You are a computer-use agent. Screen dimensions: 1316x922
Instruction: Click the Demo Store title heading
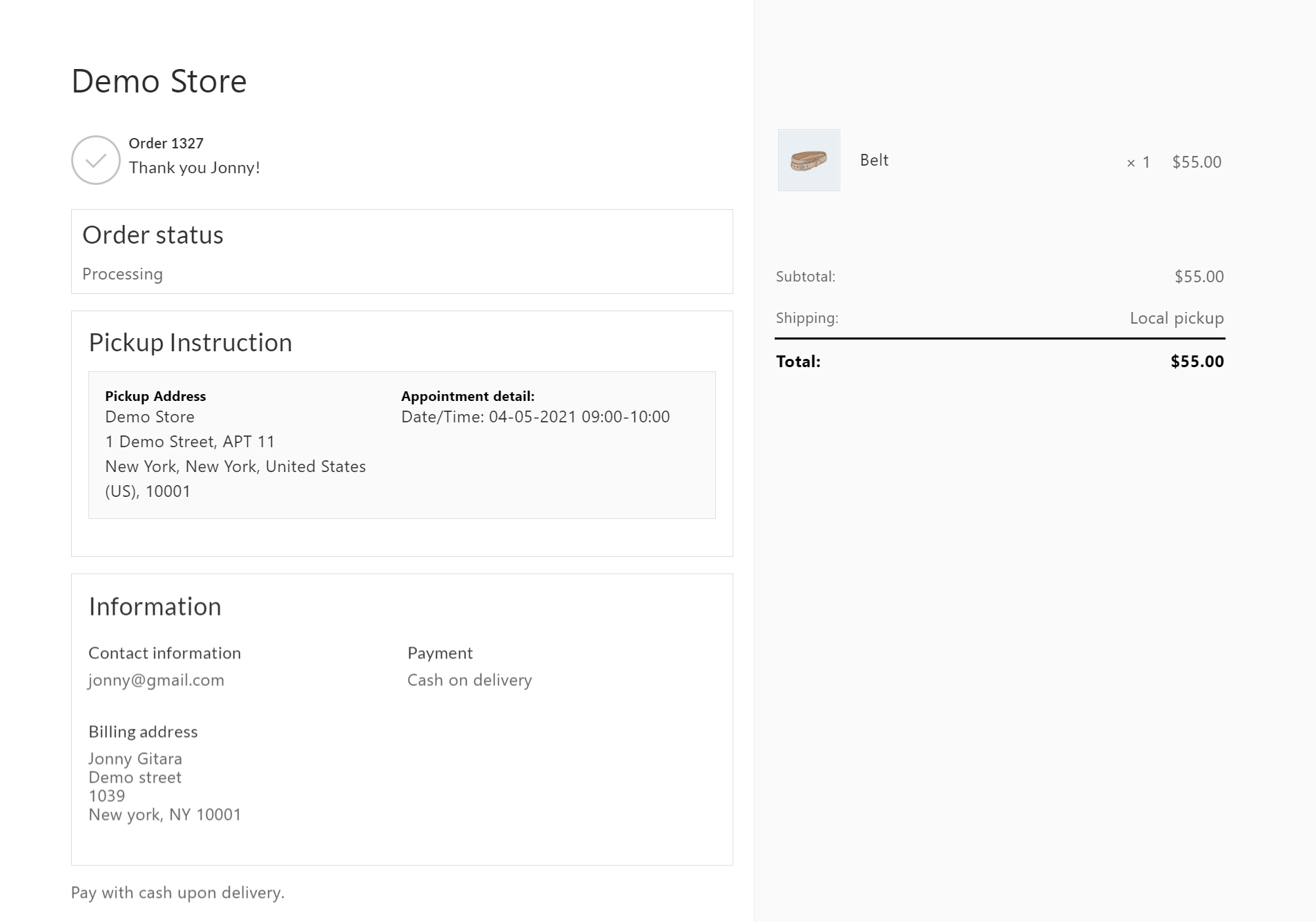tap(159, 81)
